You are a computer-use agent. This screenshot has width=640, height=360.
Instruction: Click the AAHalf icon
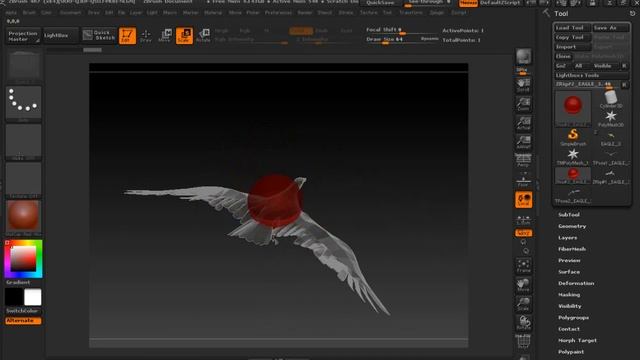(523, 142)
